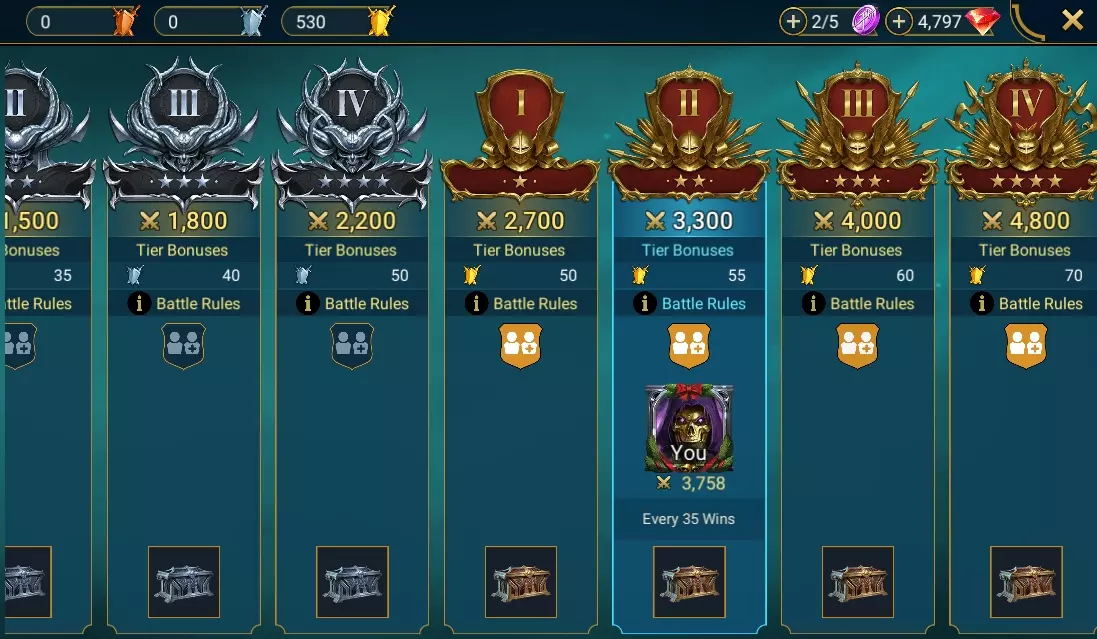Close the tier screen with X

[1073, 20]
